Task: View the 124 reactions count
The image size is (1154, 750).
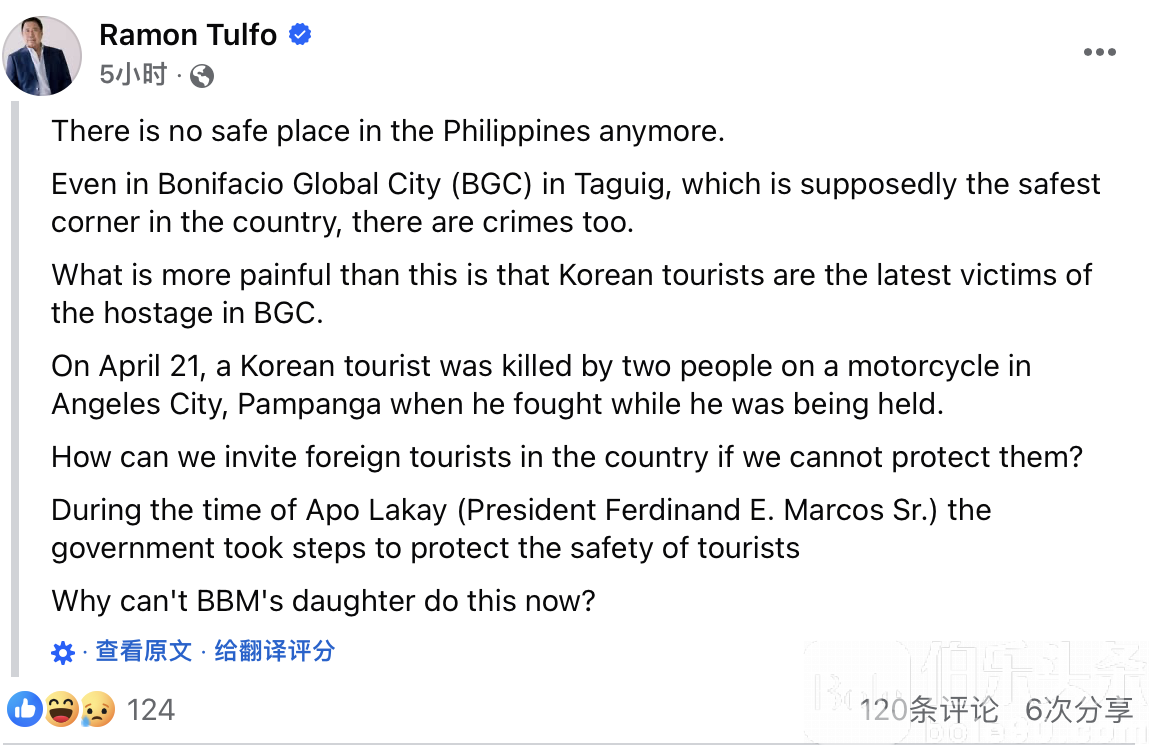Action: (x=151, y=710)
